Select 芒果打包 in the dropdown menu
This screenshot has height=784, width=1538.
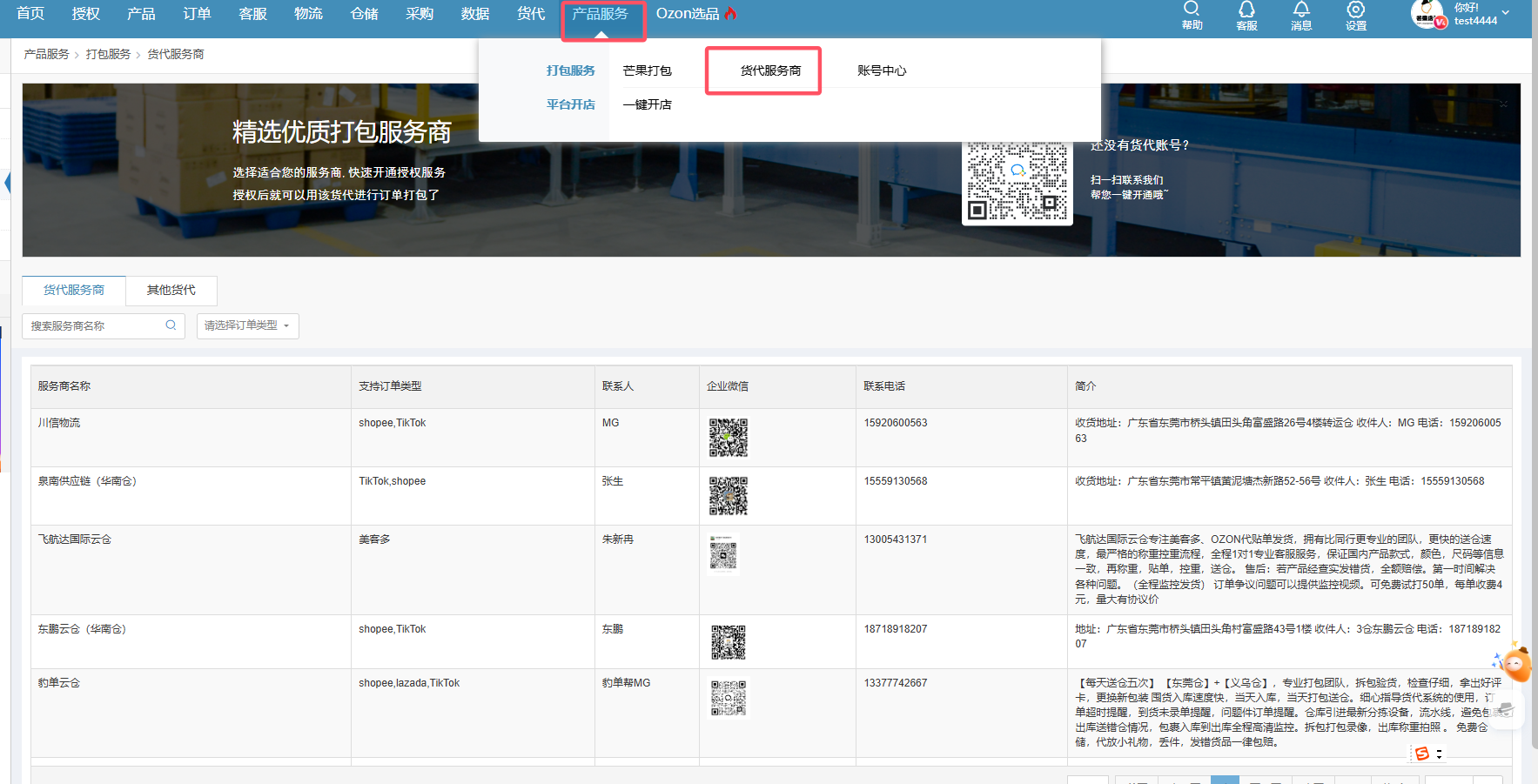647,70
